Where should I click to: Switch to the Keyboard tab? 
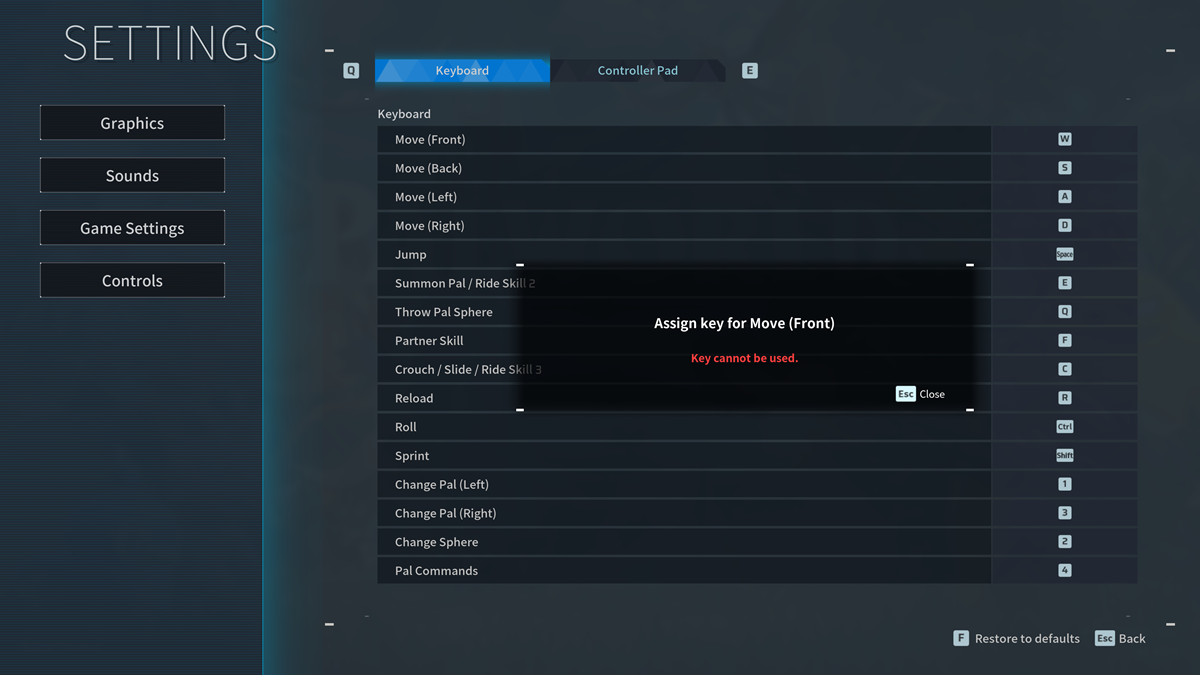[x=461, y=70]
